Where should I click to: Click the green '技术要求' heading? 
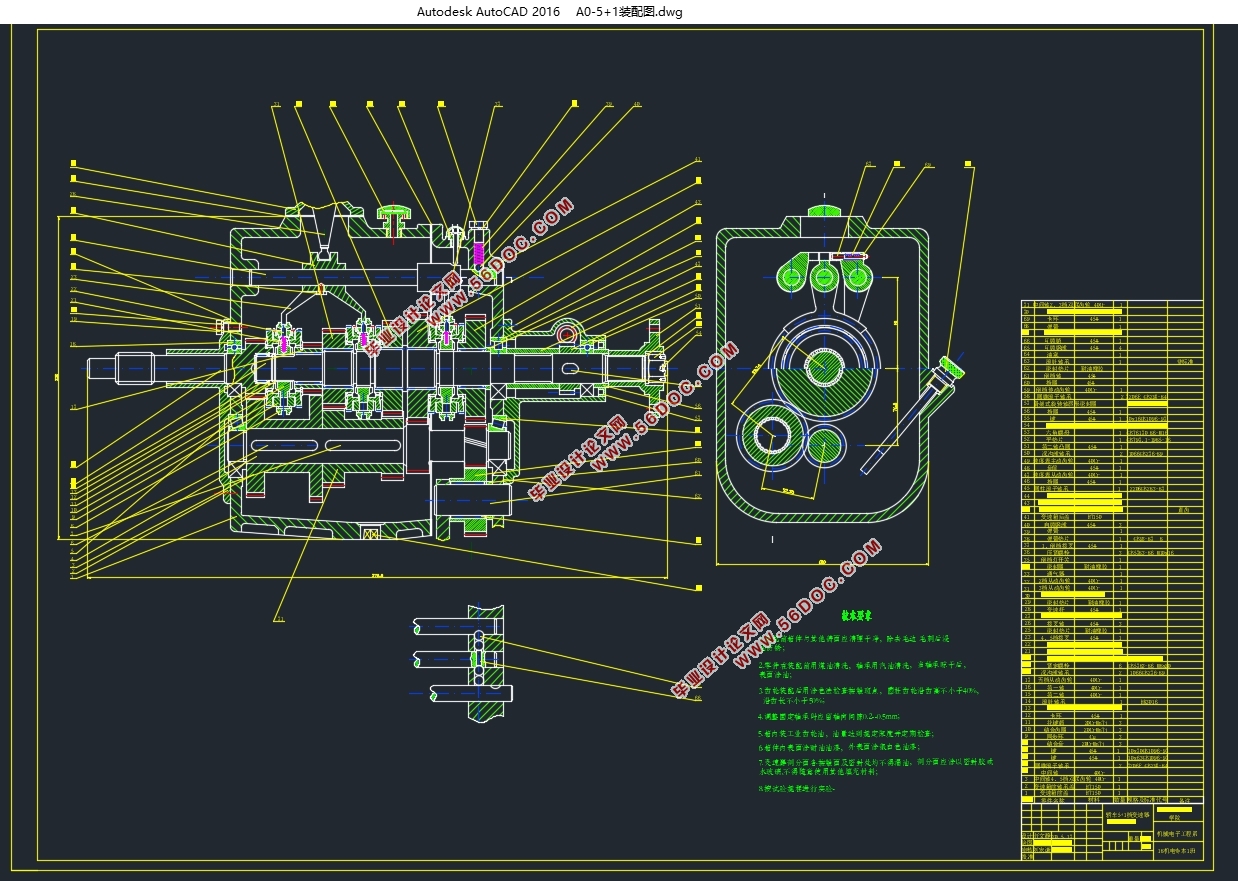pyautogui.click(x=859, y=618)
